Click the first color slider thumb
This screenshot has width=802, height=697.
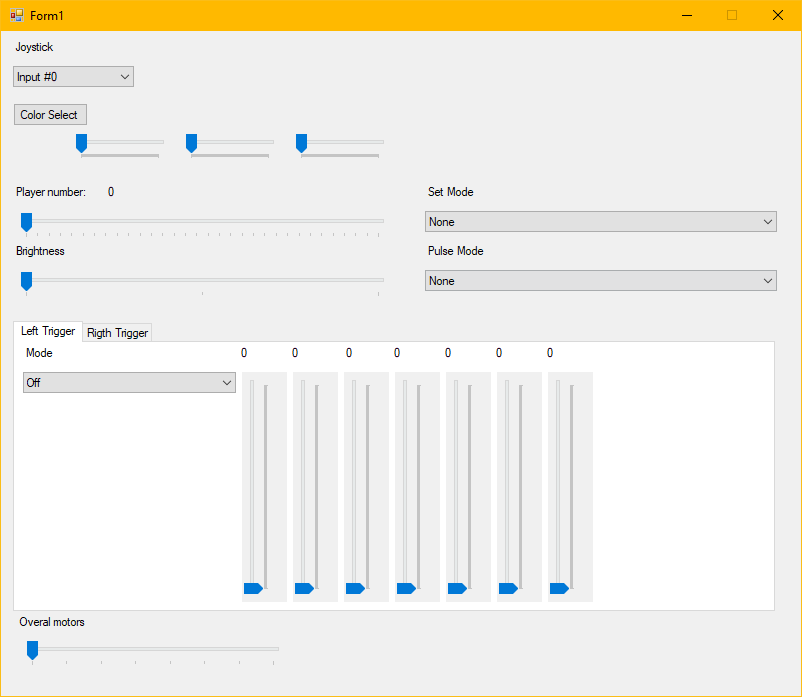[x=81, y=144]
